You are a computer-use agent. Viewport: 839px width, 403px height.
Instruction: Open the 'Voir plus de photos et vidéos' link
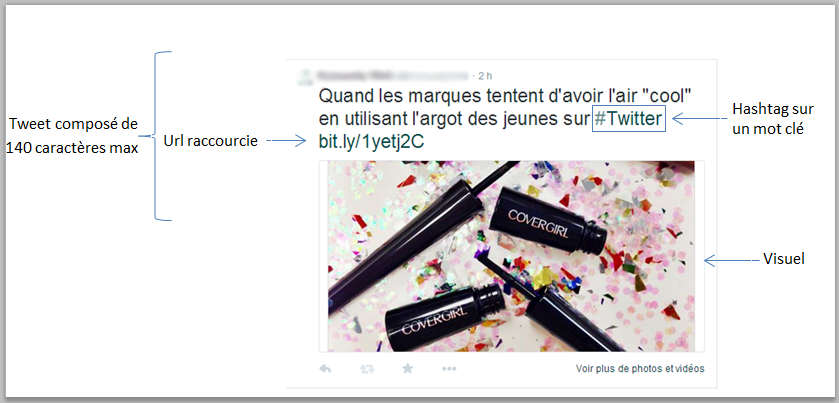[640, 369]
